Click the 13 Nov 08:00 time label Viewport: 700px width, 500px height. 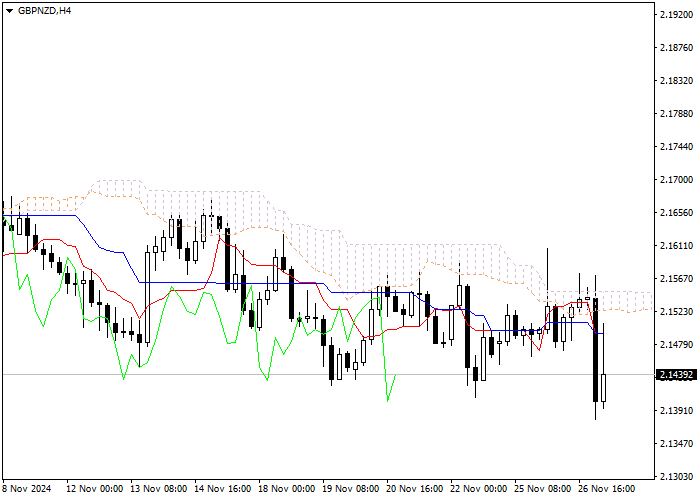click(158, 489)
